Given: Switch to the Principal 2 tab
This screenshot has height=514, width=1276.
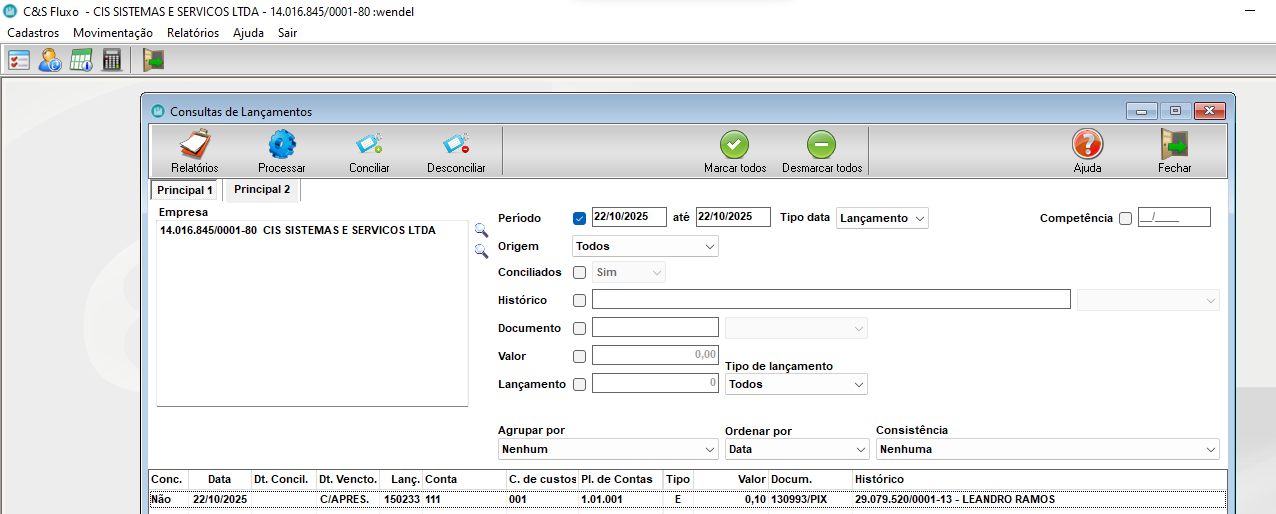Looking at the screenshot, I should [262, 189].
